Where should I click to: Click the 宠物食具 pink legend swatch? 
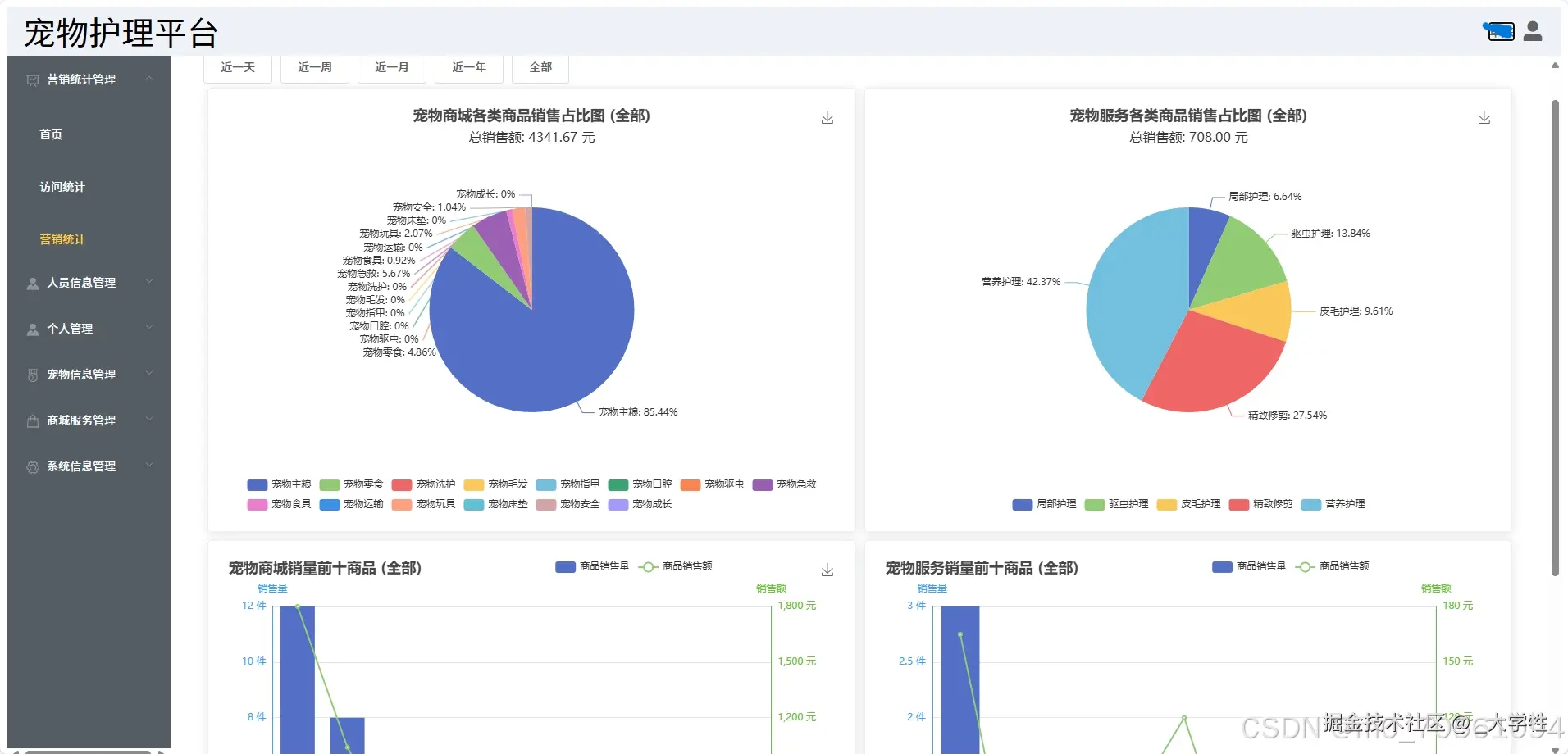[x=258, y=504]
